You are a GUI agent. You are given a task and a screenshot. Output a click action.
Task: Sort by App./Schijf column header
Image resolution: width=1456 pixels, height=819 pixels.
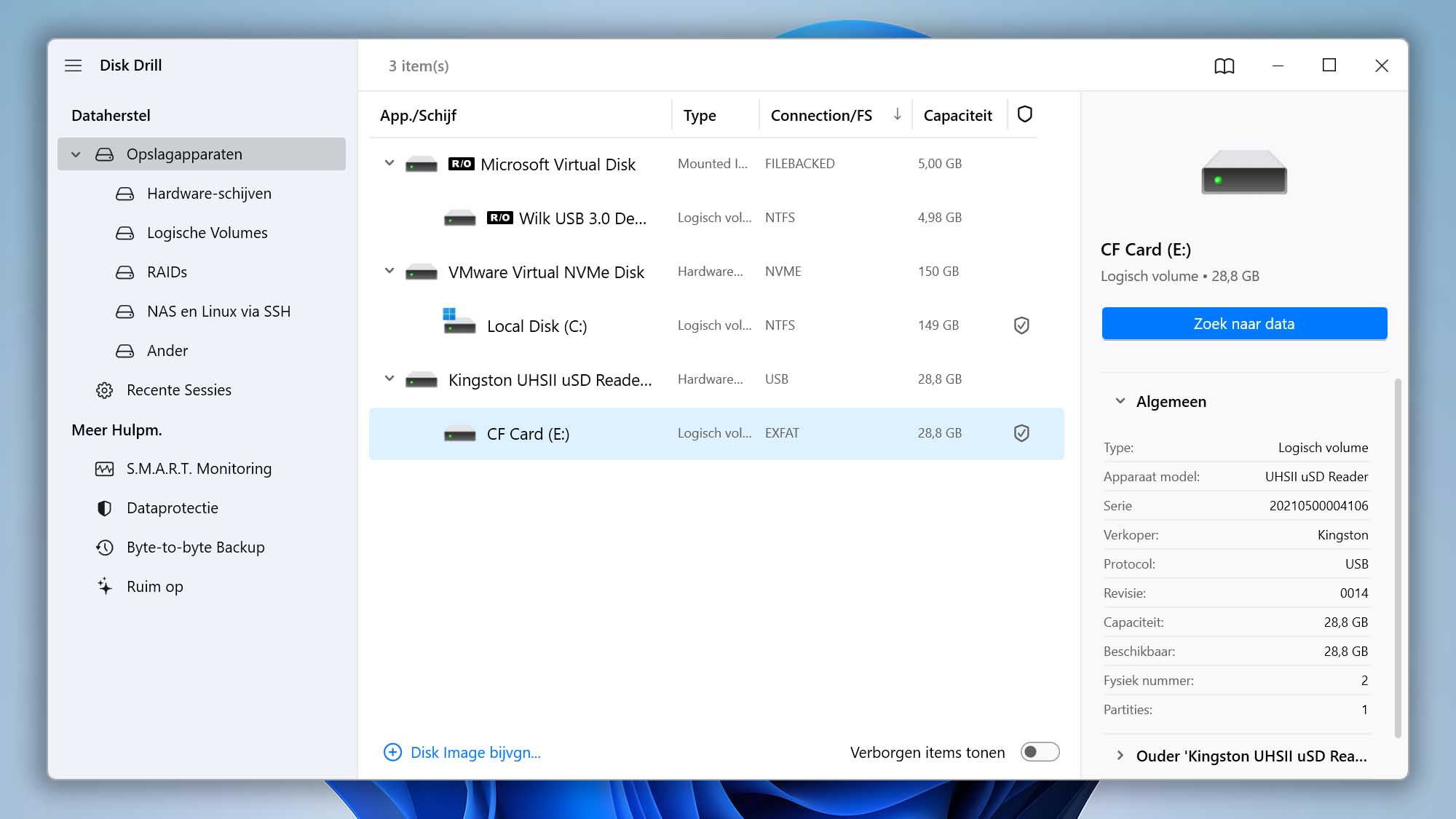(418, 116)
